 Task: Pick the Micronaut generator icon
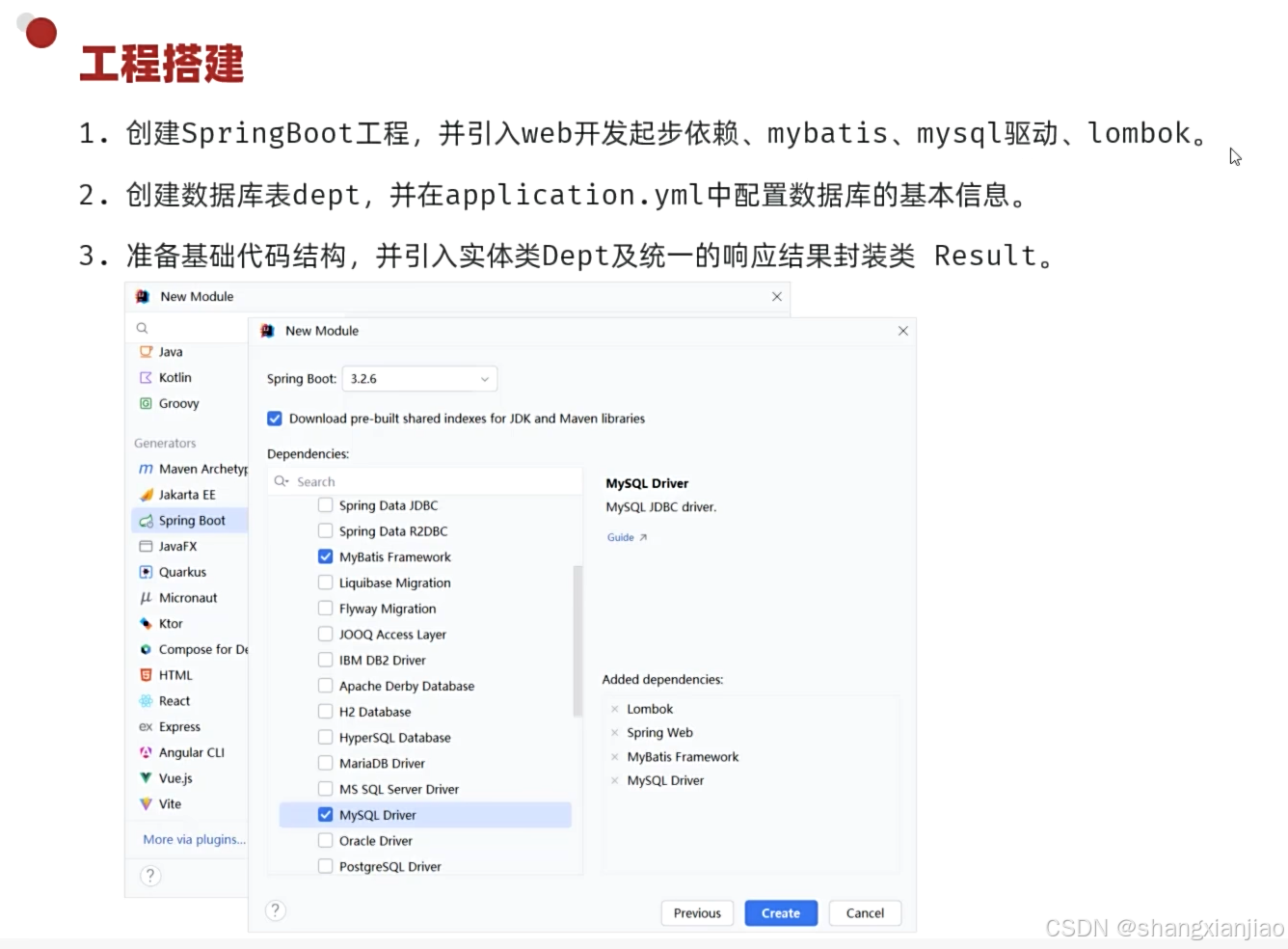pos(146,598)
